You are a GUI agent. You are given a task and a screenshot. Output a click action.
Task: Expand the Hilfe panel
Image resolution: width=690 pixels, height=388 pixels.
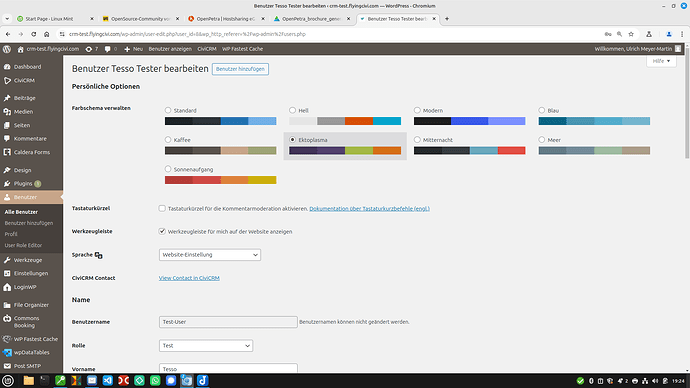pos(661,61)
